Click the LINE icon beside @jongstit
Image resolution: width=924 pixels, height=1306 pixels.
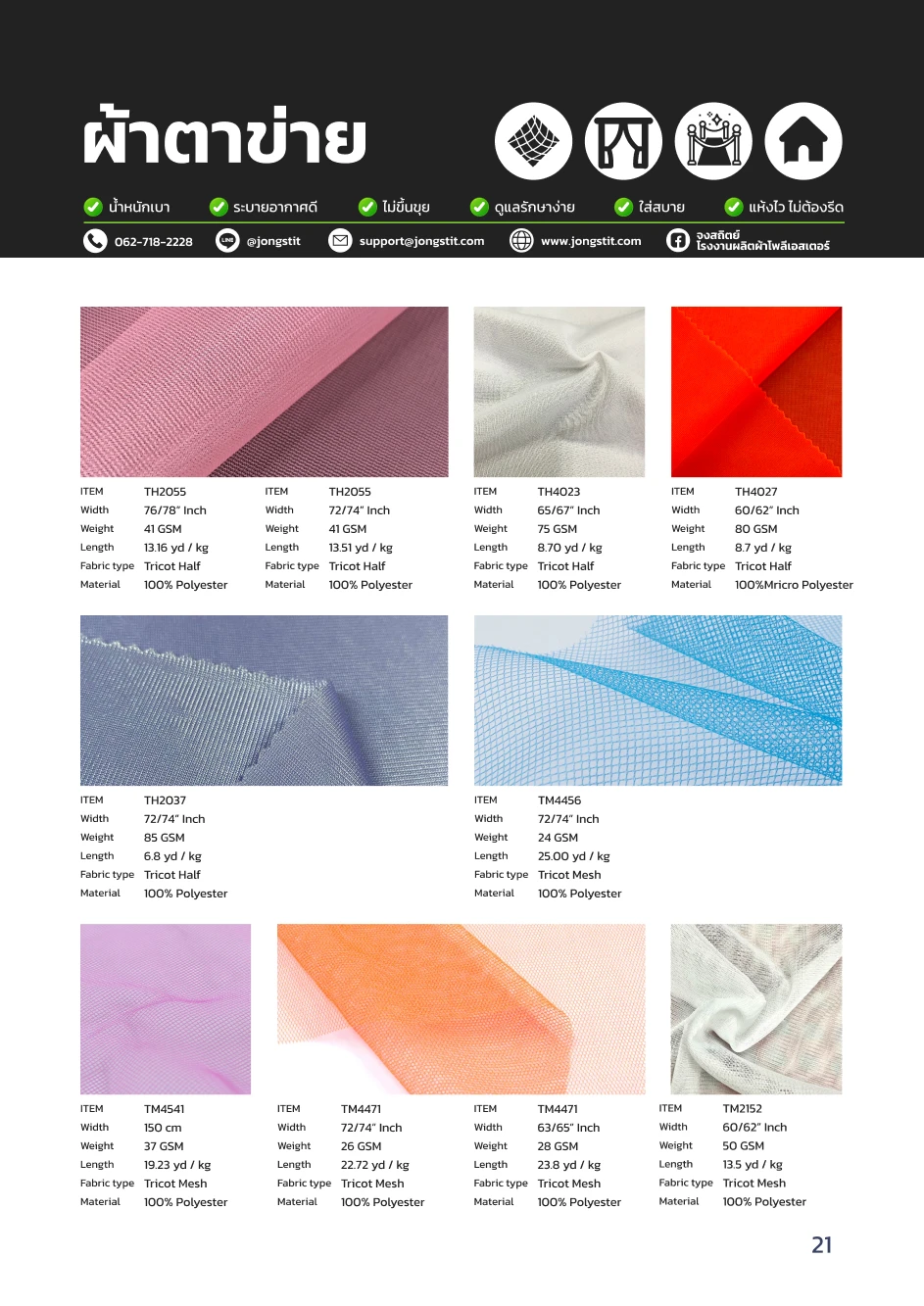coord(227,241)
